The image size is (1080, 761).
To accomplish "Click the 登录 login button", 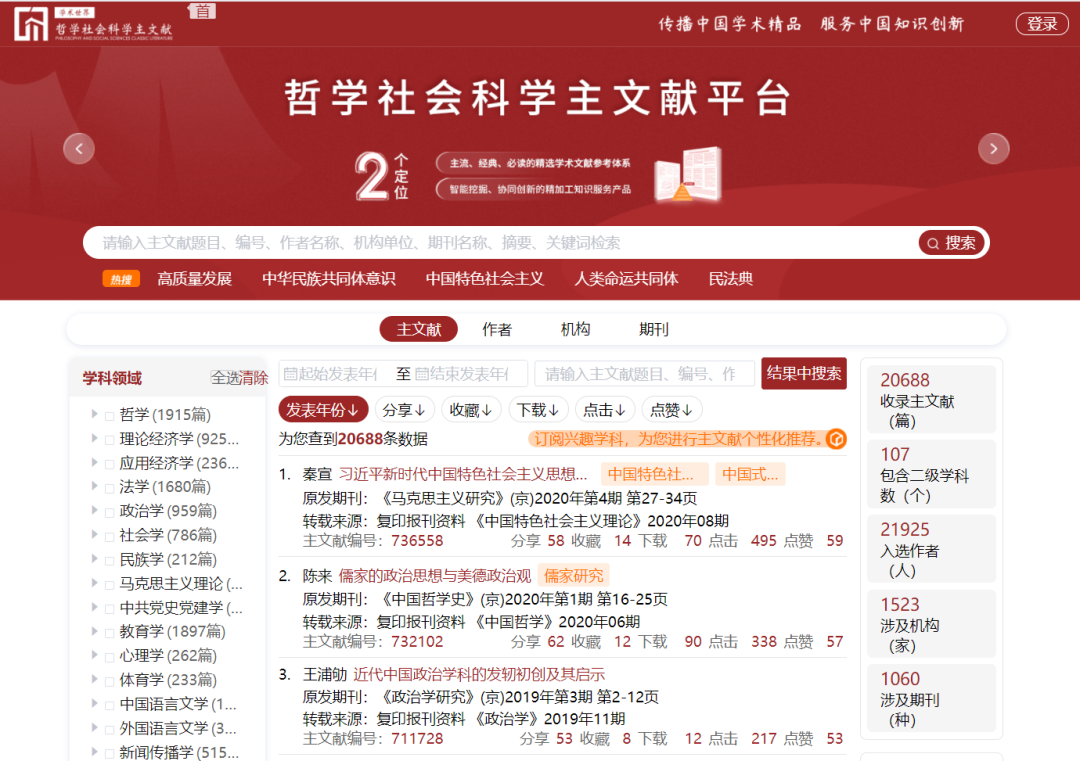I will point(1042,24).
